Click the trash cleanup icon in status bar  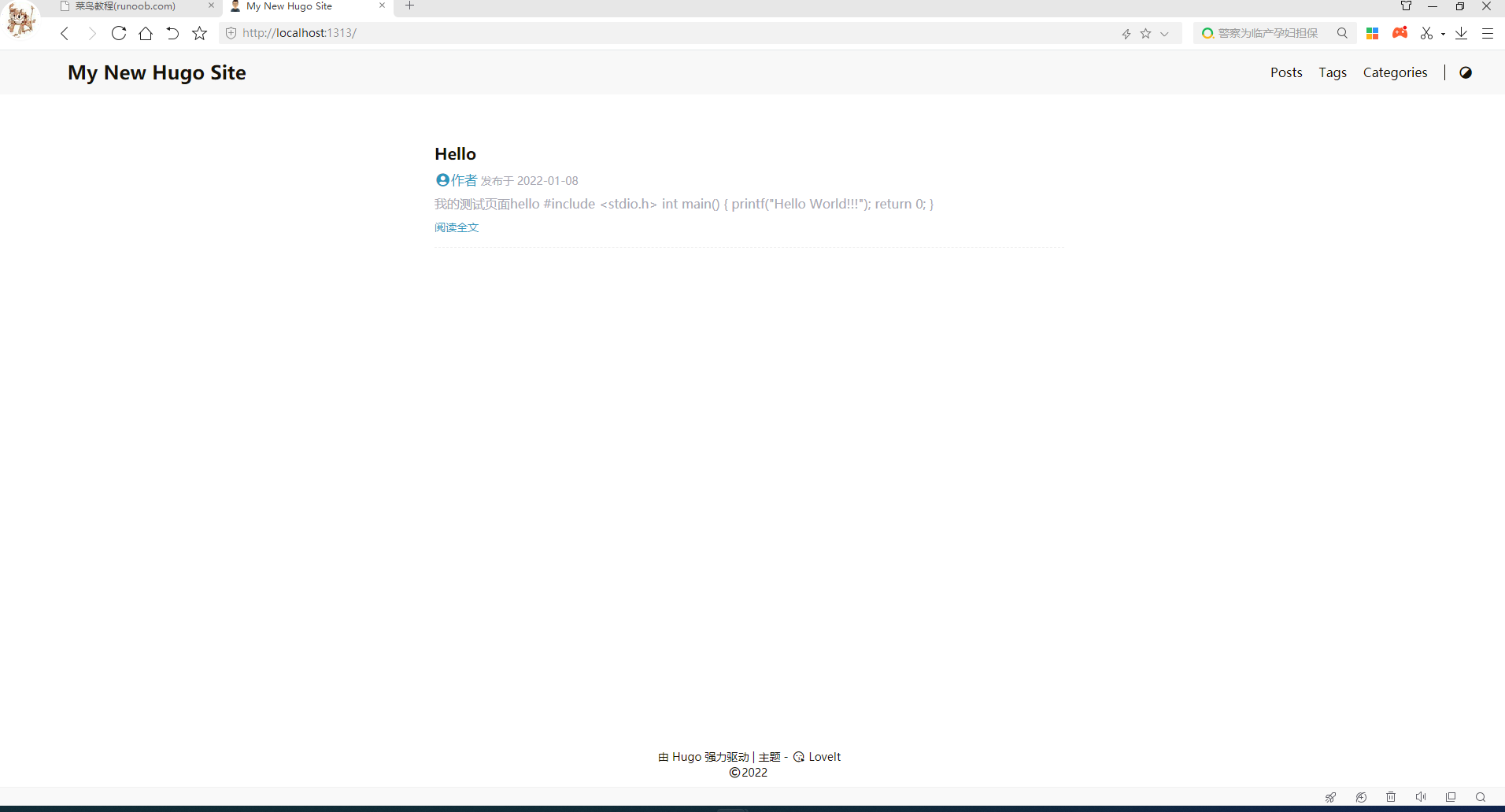tap(1390, 797)
